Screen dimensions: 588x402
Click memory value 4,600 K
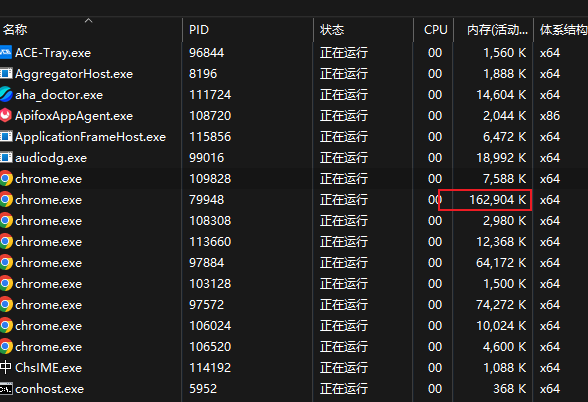pos(505,347)
